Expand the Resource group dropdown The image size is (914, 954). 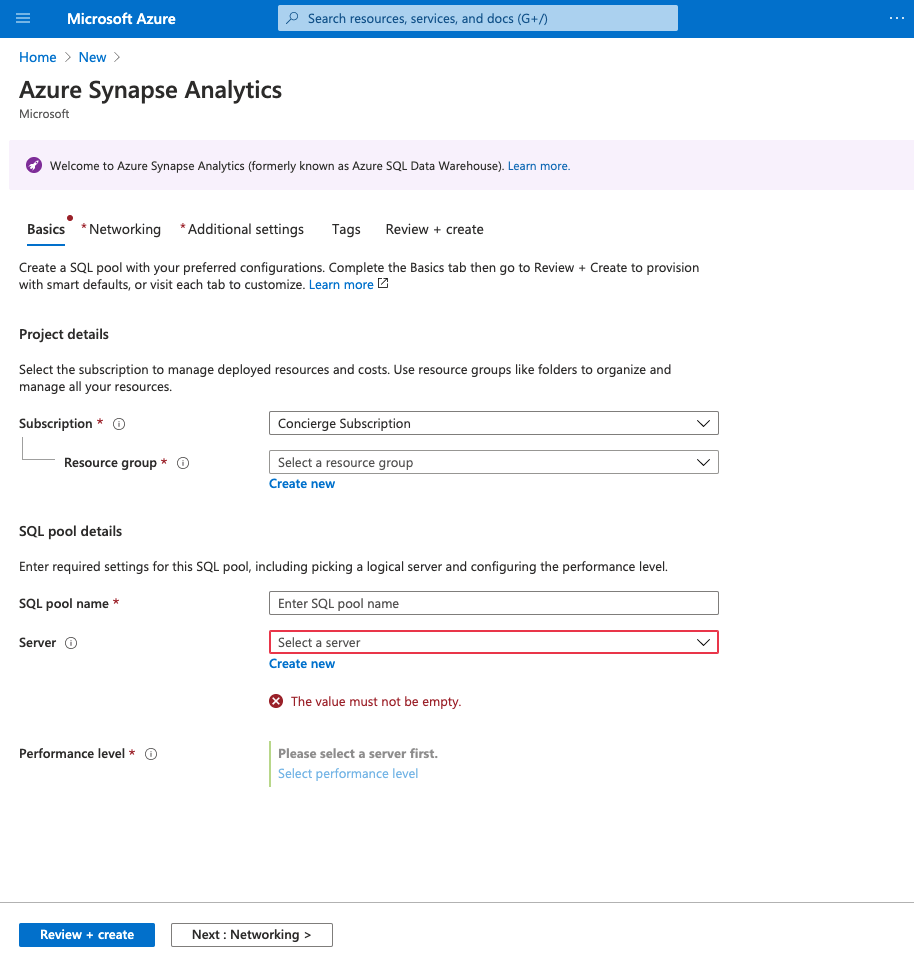click(493, 462)
